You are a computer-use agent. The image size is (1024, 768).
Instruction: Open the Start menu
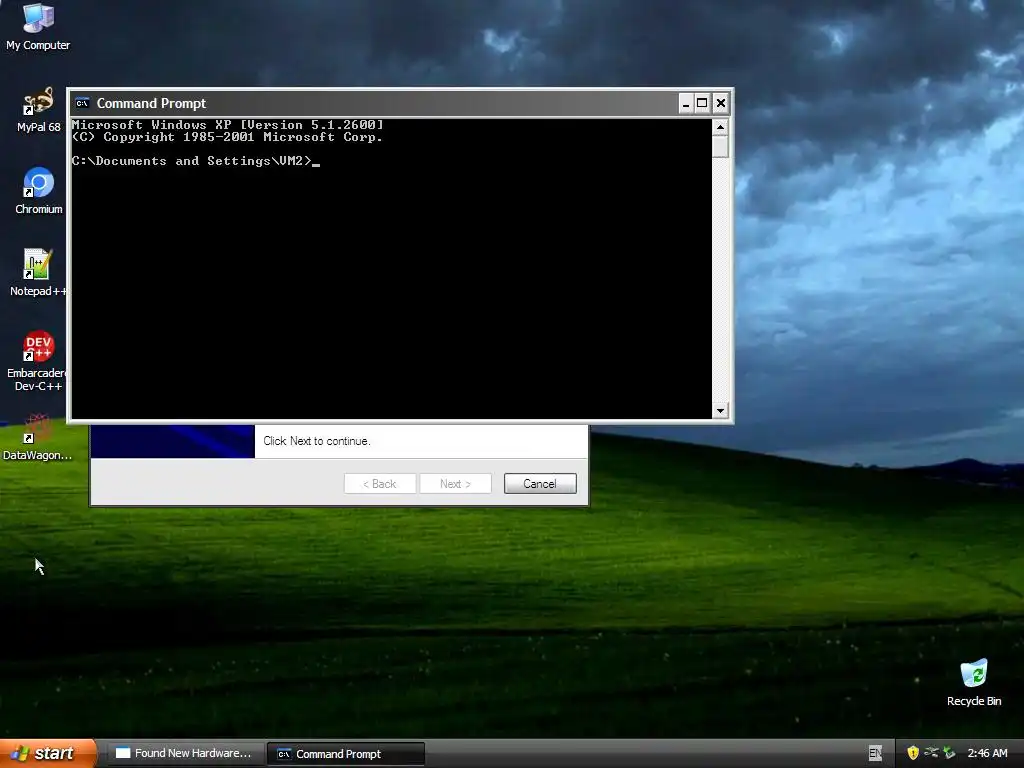tap(48, 754)
